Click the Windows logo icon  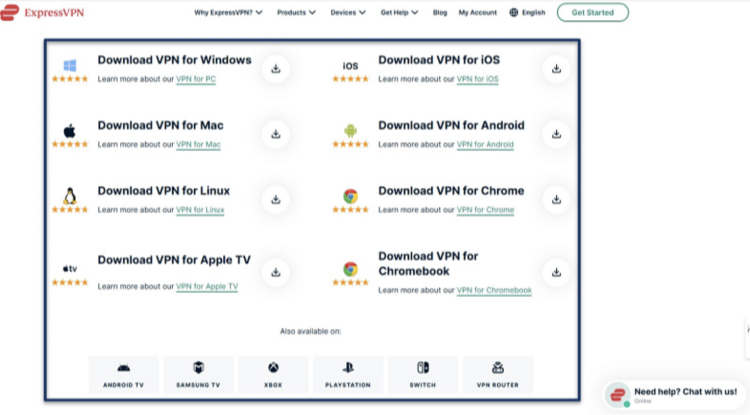(70, 66)
